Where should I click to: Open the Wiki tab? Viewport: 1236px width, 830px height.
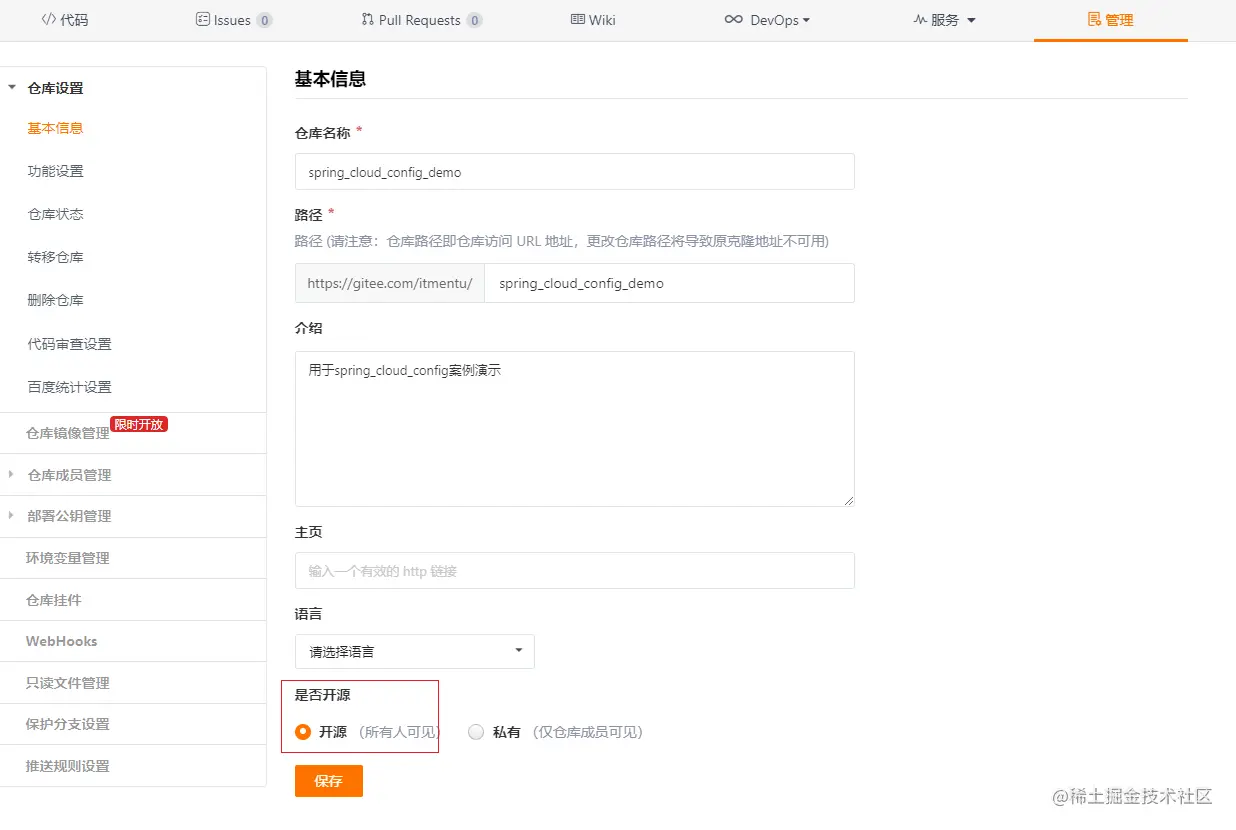[593, 20]
